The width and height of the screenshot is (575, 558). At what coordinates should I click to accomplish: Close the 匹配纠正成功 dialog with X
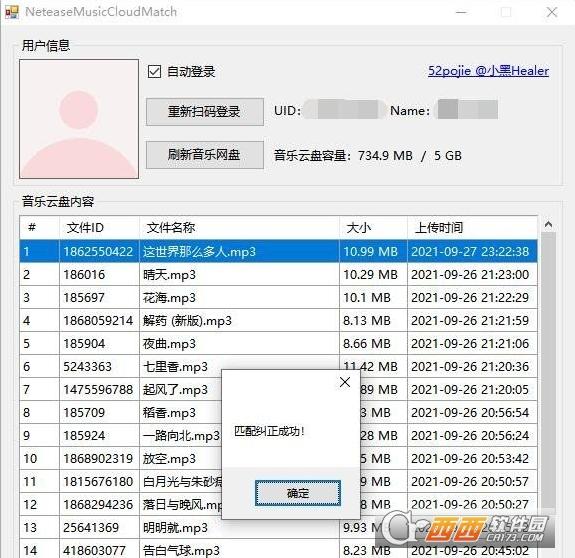point(345,382)
